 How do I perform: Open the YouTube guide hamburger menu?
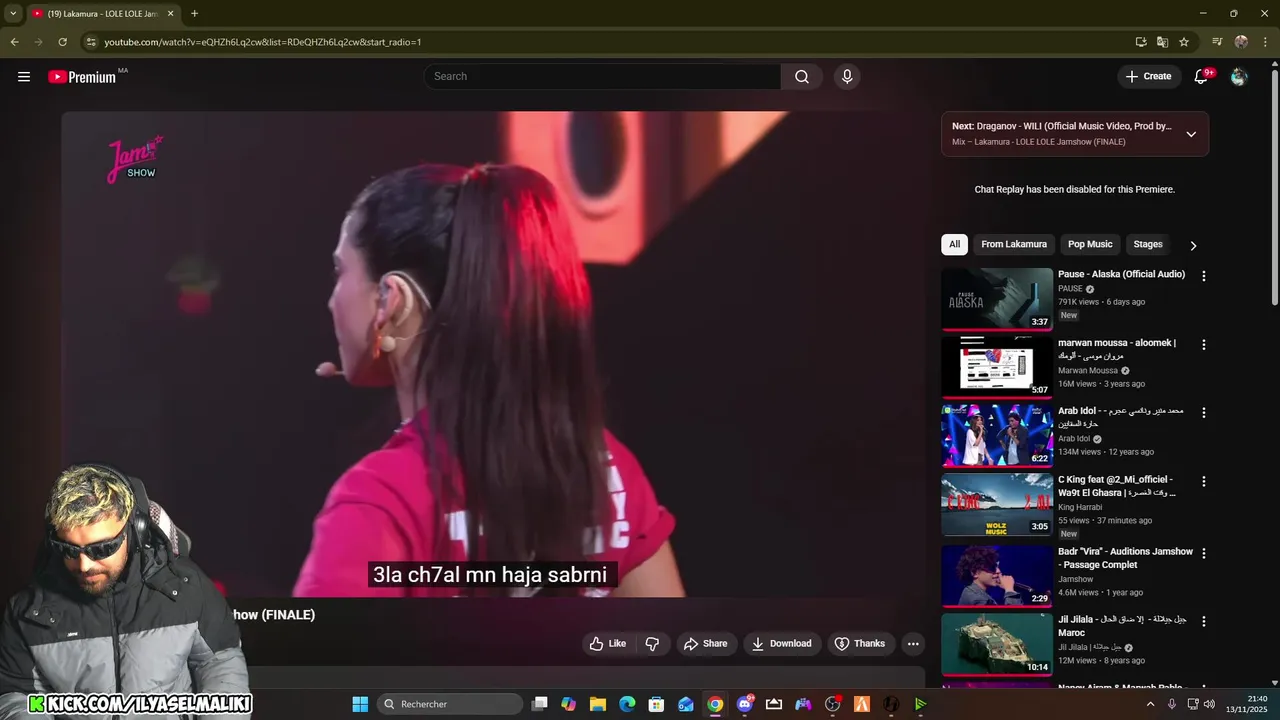24,77
